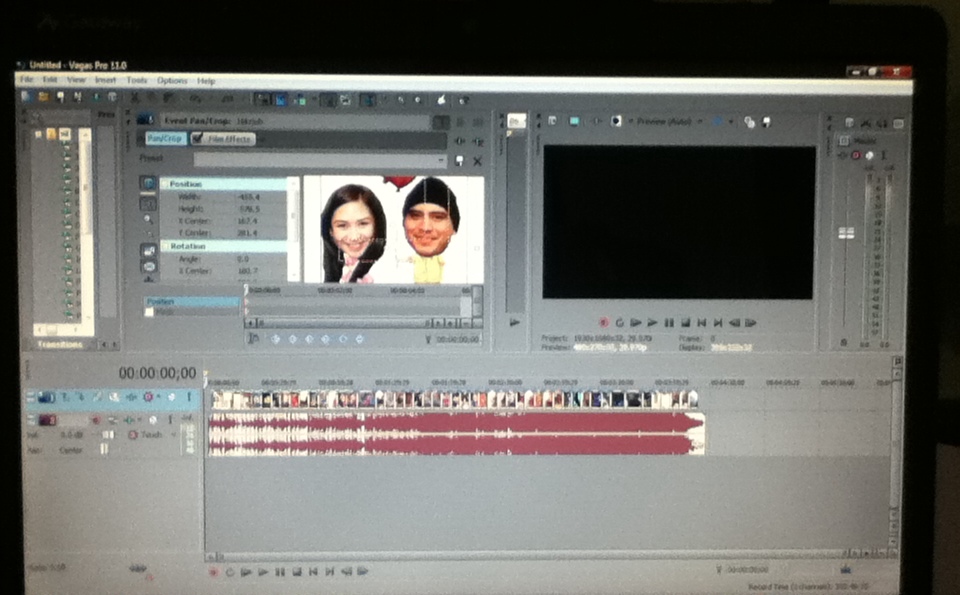Screen dimensions: 960x595
Task: Select the Position keyframe row
Action: coord(192,302)
